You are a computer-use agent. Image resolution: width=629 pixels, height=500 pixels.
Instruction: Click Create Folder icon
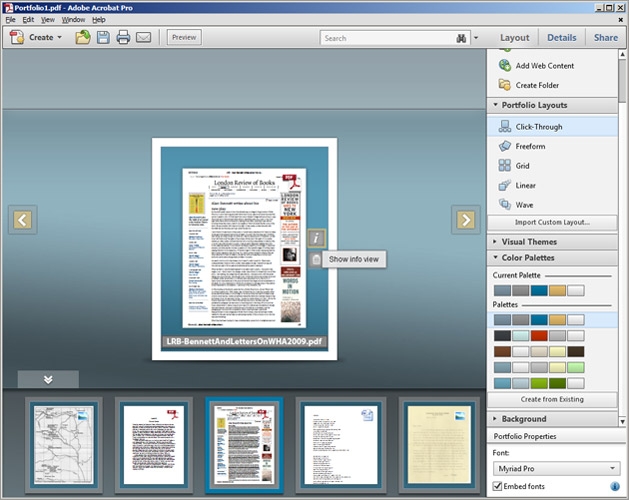tap(505, 85)
